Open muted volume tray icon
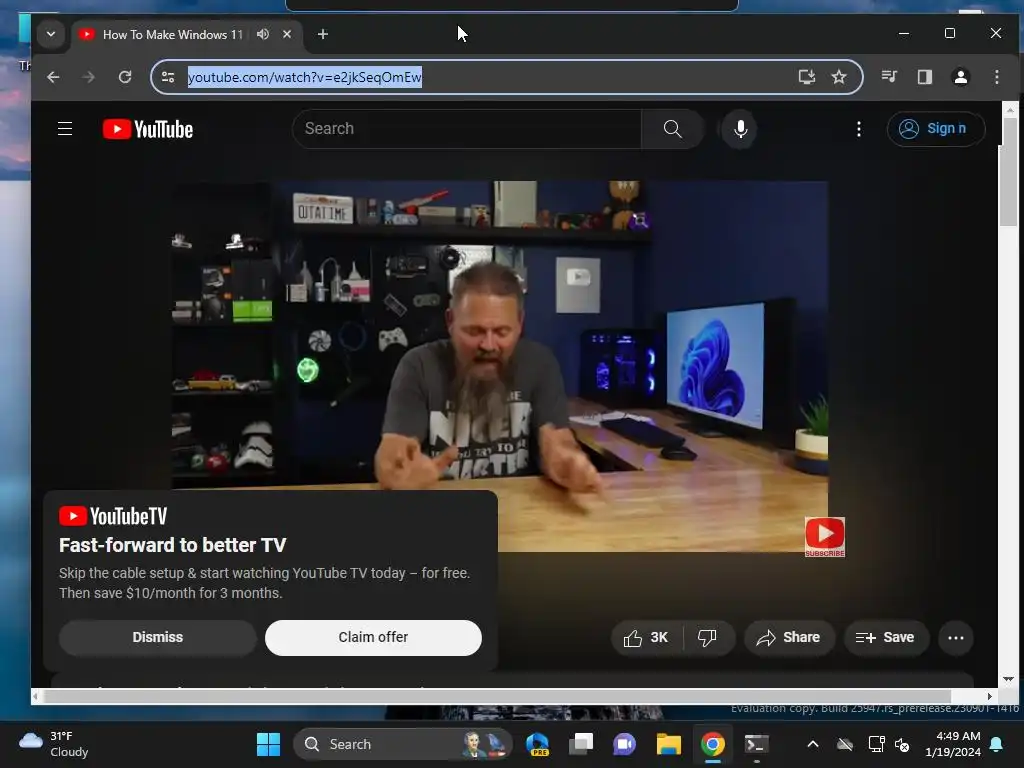The width and height of the screenshot is (1024, 768). click(x=903, y=744)
